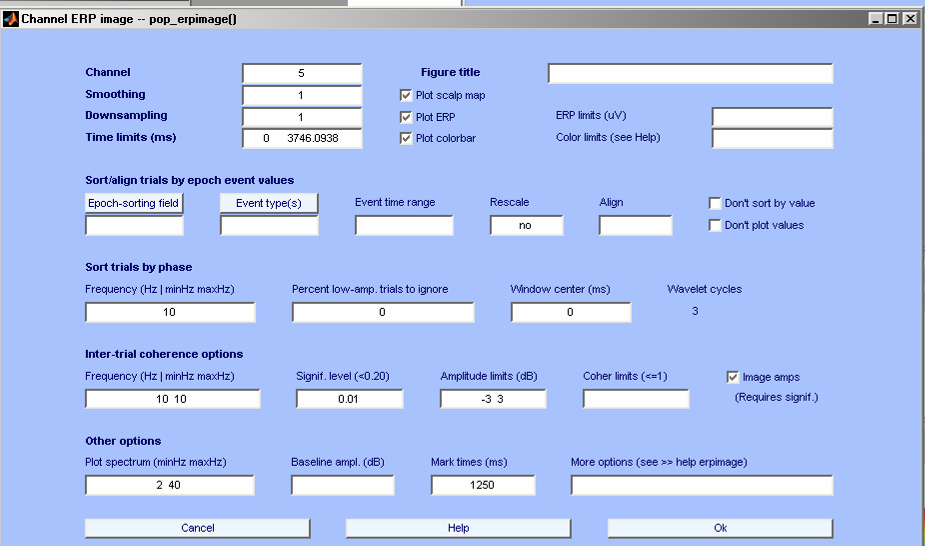This screenshot has height=546, width=925.
Task: Close the Channel ERP image window
Action: pyautogui.click(x=910, y=19)
